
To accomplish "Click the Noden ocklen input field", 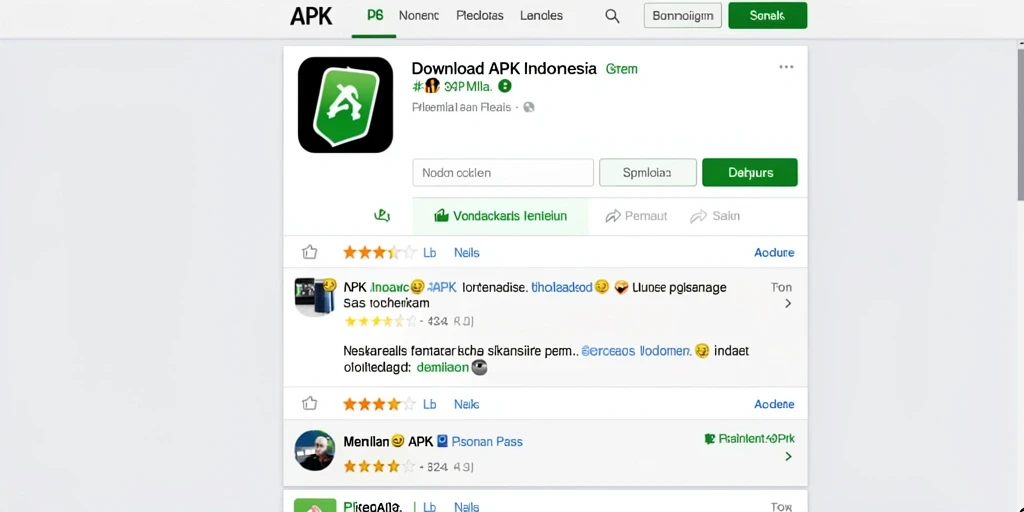I will pyautogui.click(x=503, y=172).
